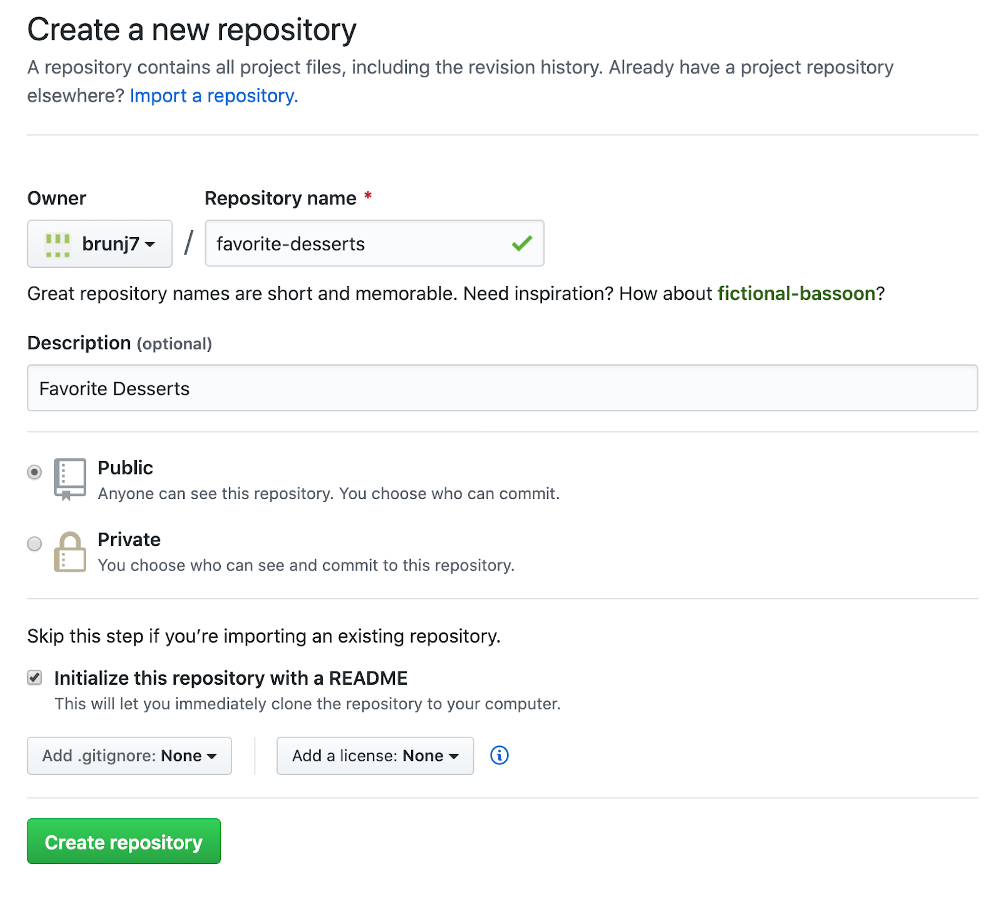
Task: Expand the Add .gitignore dropdown
Action: [129, 756]
